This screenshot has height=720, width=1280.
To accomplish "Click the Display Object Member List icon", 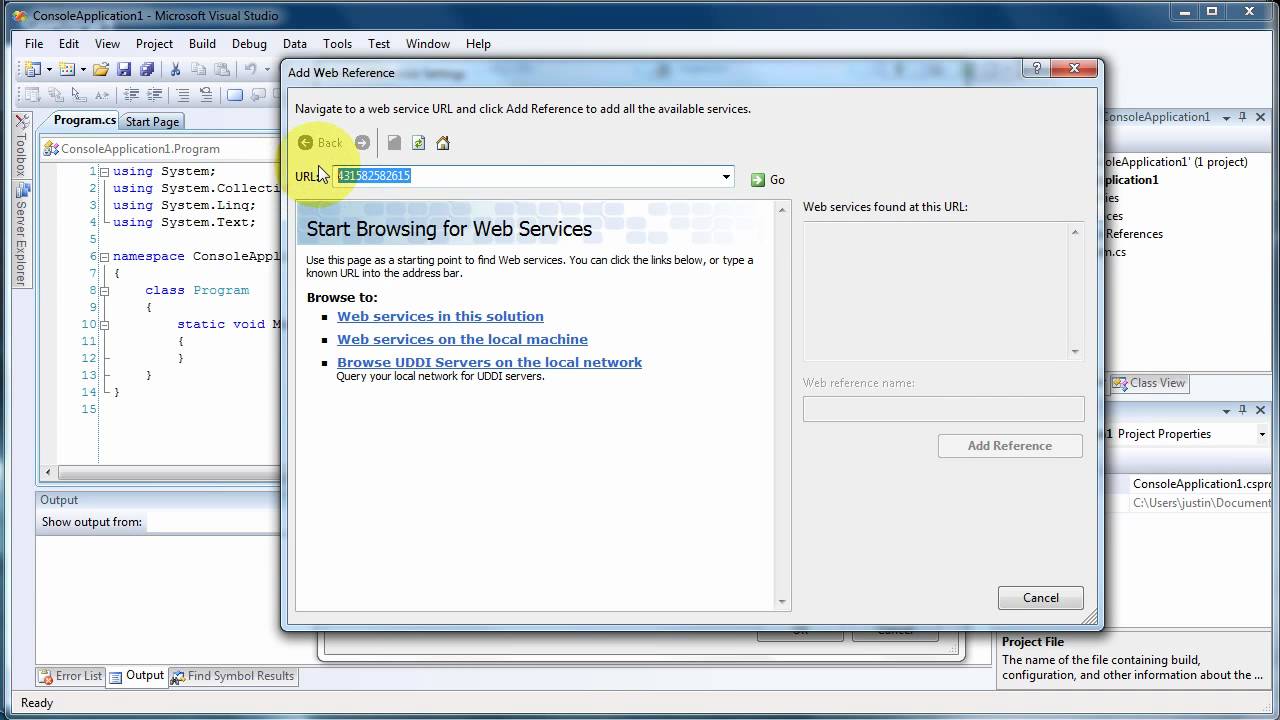I will [x=32, y=95].
